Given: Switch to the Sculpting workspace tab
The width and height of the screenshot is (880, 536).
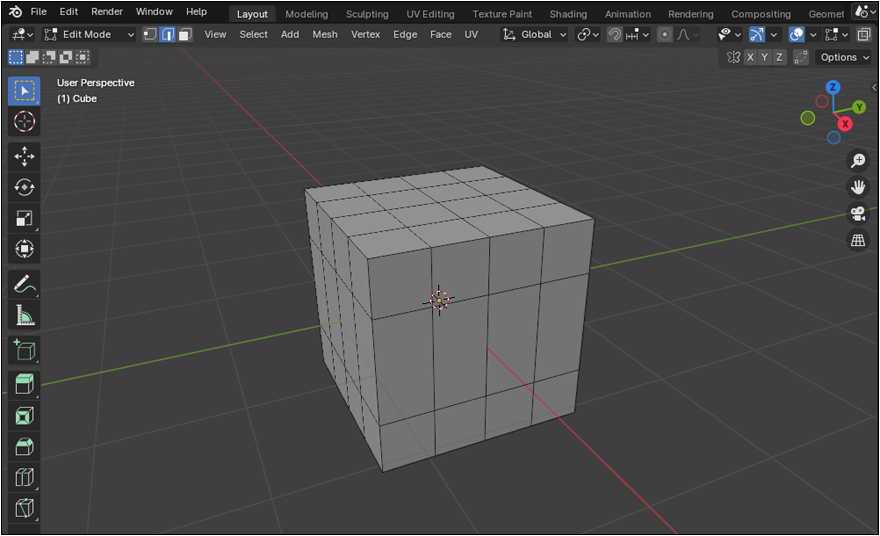Looking at the screenshot, I should point(367,14).
